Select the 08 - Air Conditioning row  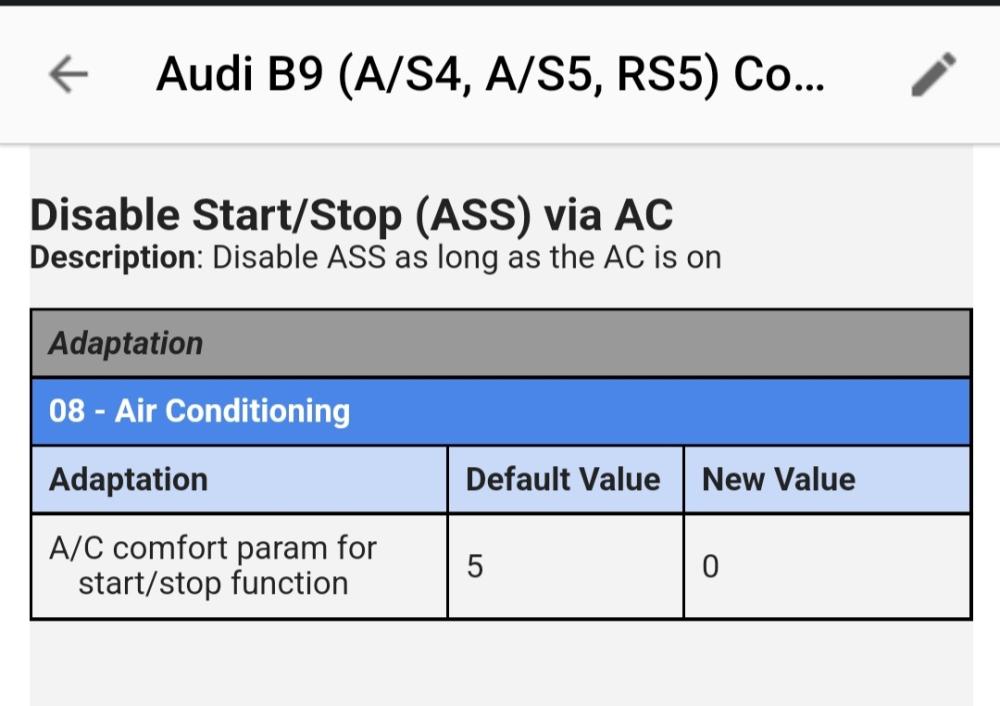(x=501, y=411)
